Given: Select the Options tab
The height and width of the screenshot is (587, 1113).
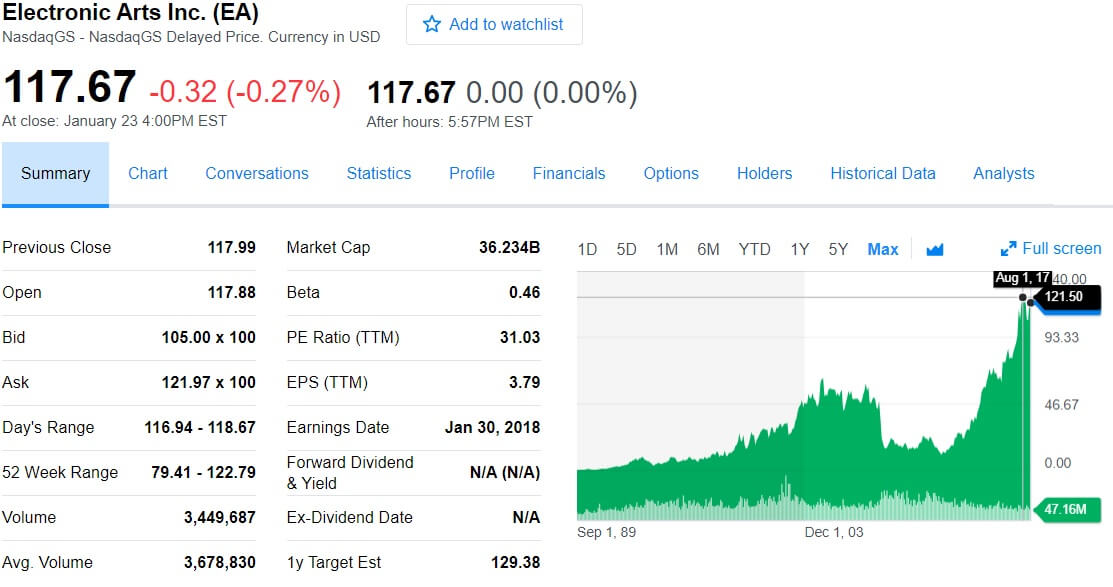Looking at the screenshot, I should point(671,173).
